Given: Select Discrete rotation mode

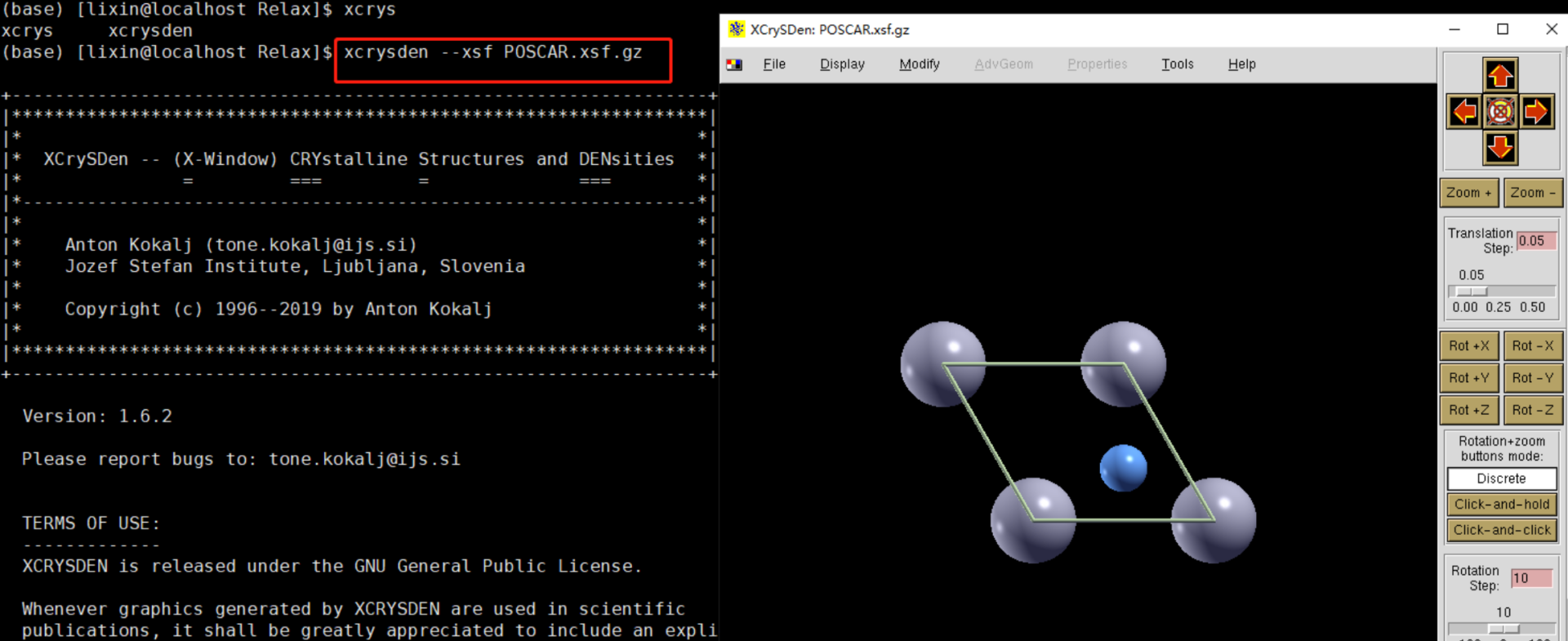Looking at the screenshot, I should pos(1501,479).
